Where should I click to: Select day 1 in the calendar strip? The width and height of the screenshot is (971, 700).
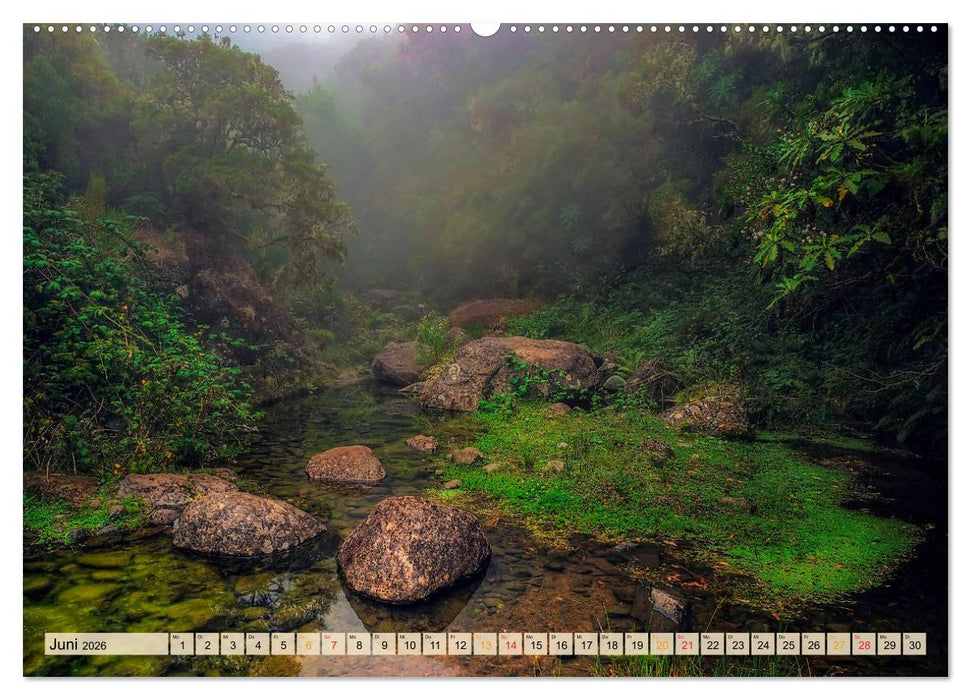coord(181,644)
